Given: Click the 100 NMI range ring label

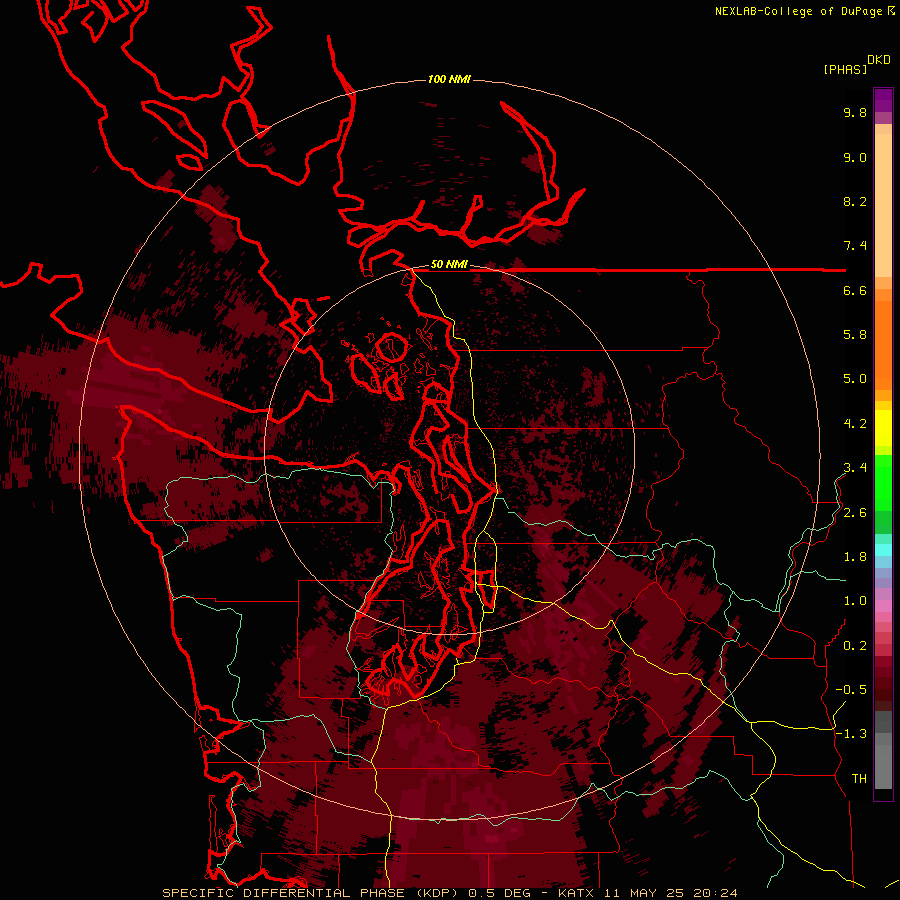Looking at the screenshot, I should (x=449, y=79).
